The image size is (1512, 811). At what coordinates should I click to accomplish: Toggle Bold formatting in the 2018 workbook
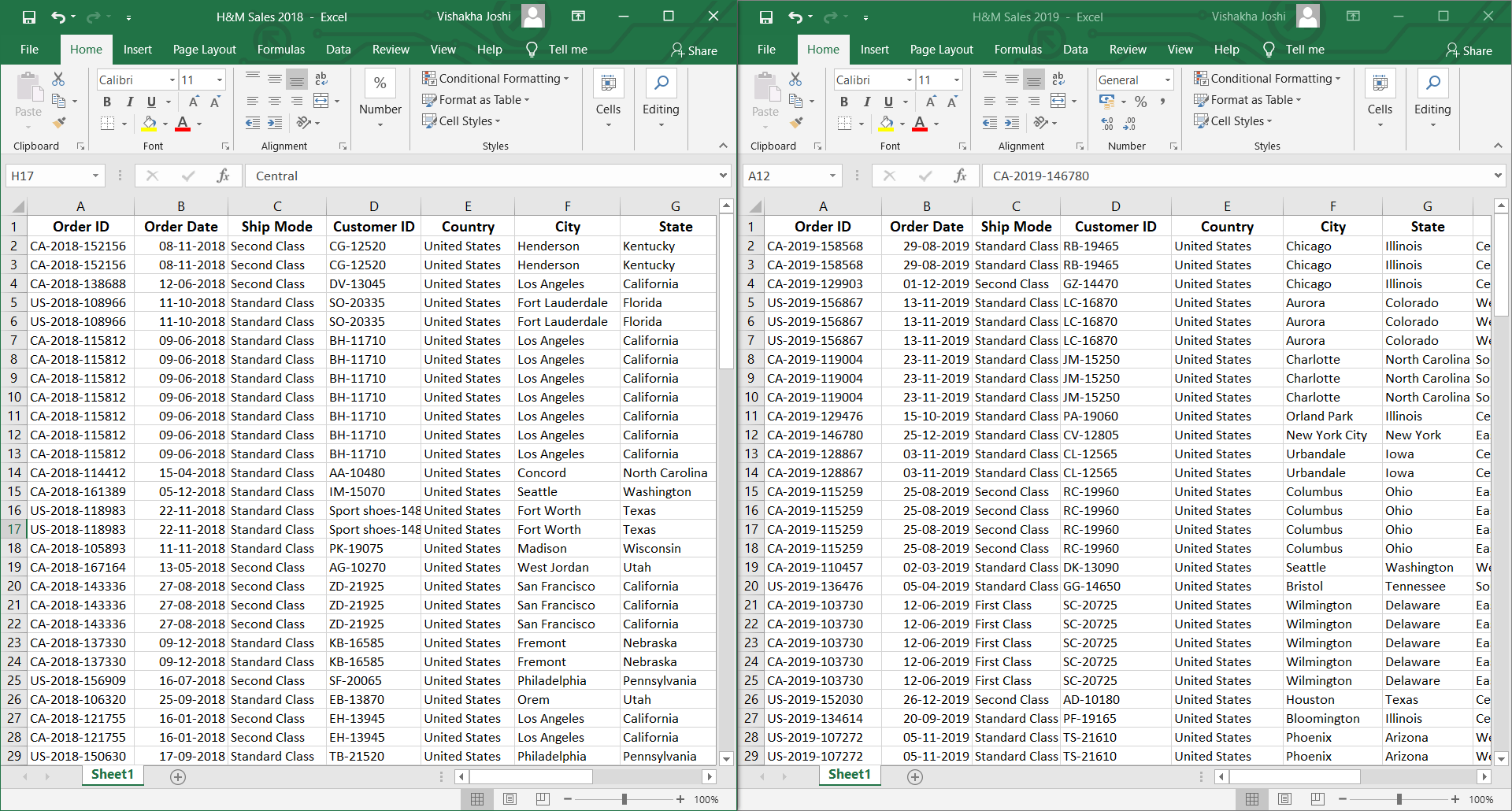point(107,102)
